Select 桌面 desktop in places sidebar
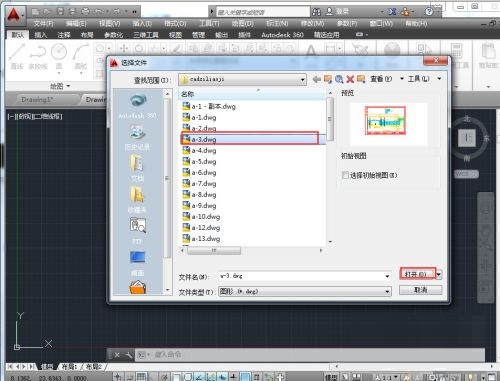This screenshot has height=381, width=500. pos(137,263)
